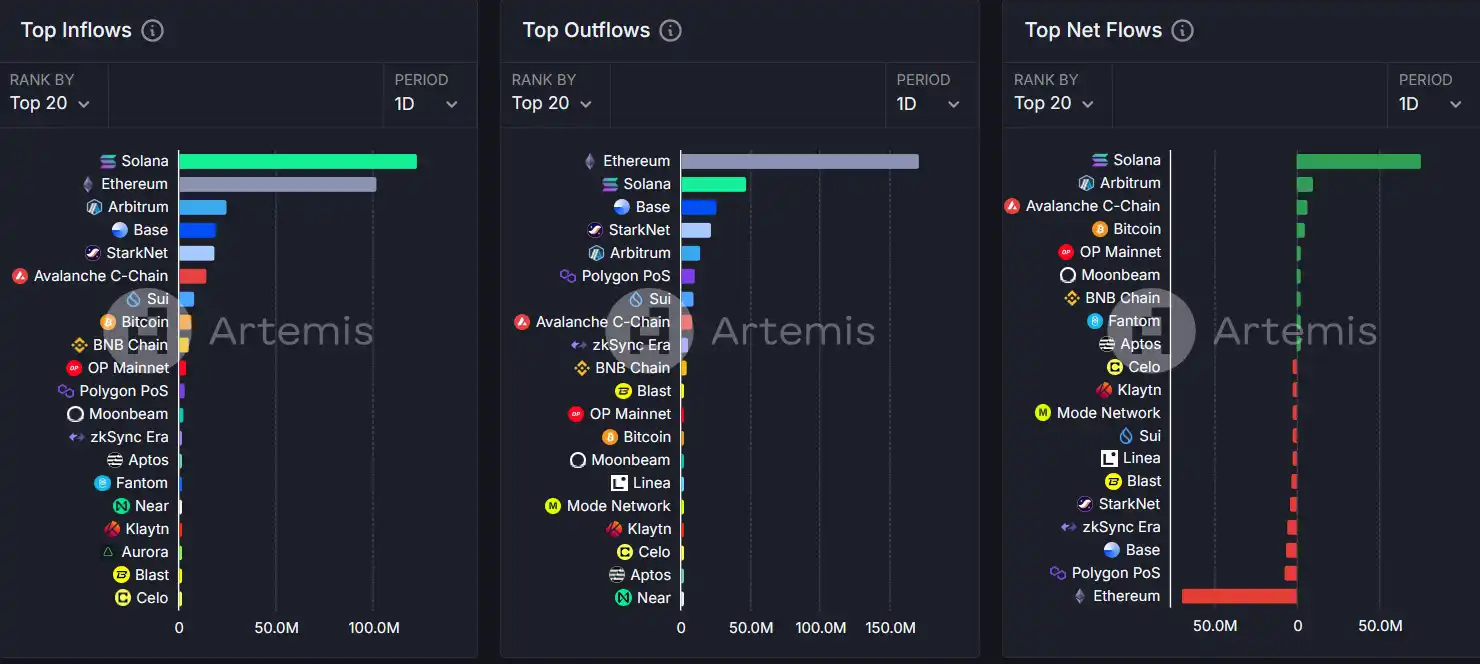Click the info icon next to Top Inflows
Image resolution: width=1480 pixels, height=664 pixels.
pos(152,30)
